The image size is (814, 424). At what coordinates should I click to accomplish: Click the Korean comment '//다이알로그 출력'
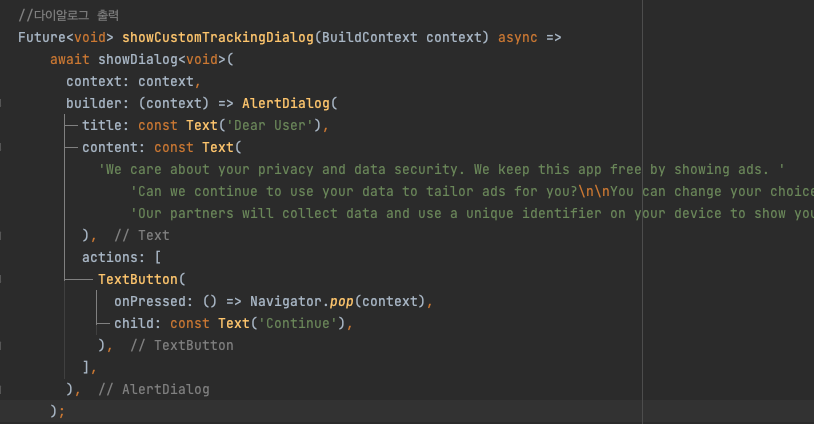point(69,15)
